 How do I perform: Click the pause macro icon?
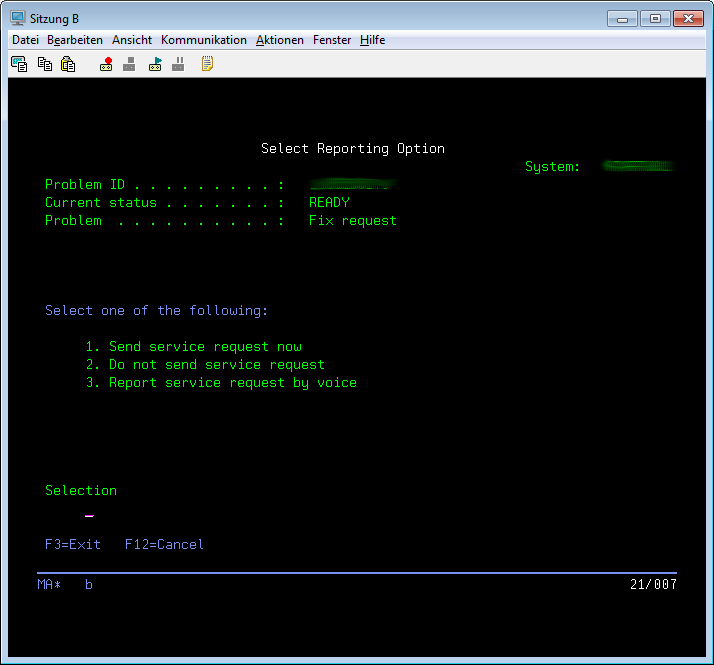178,64
